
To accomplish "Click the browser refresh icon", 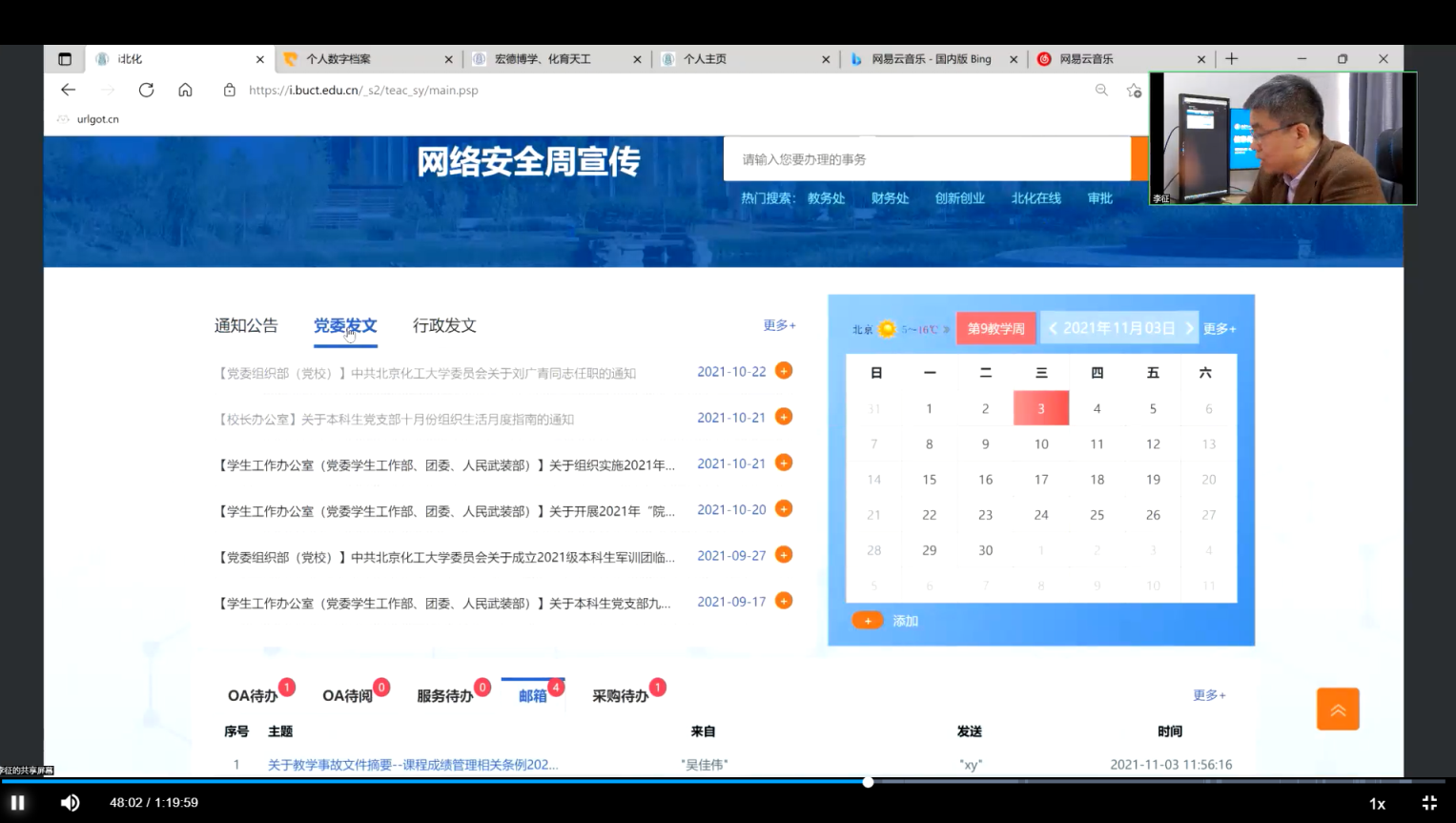I will click(146, 90).
